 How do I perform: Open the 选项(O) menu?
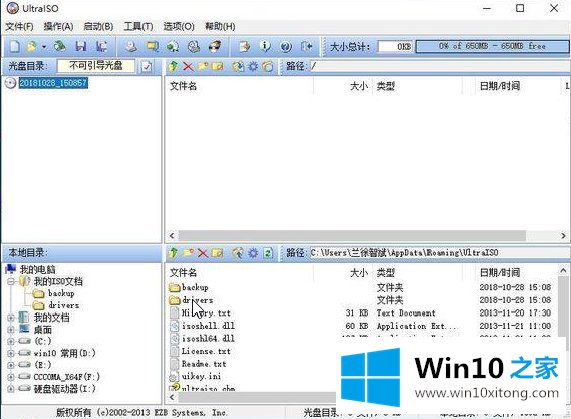click(x=178, y=27)
